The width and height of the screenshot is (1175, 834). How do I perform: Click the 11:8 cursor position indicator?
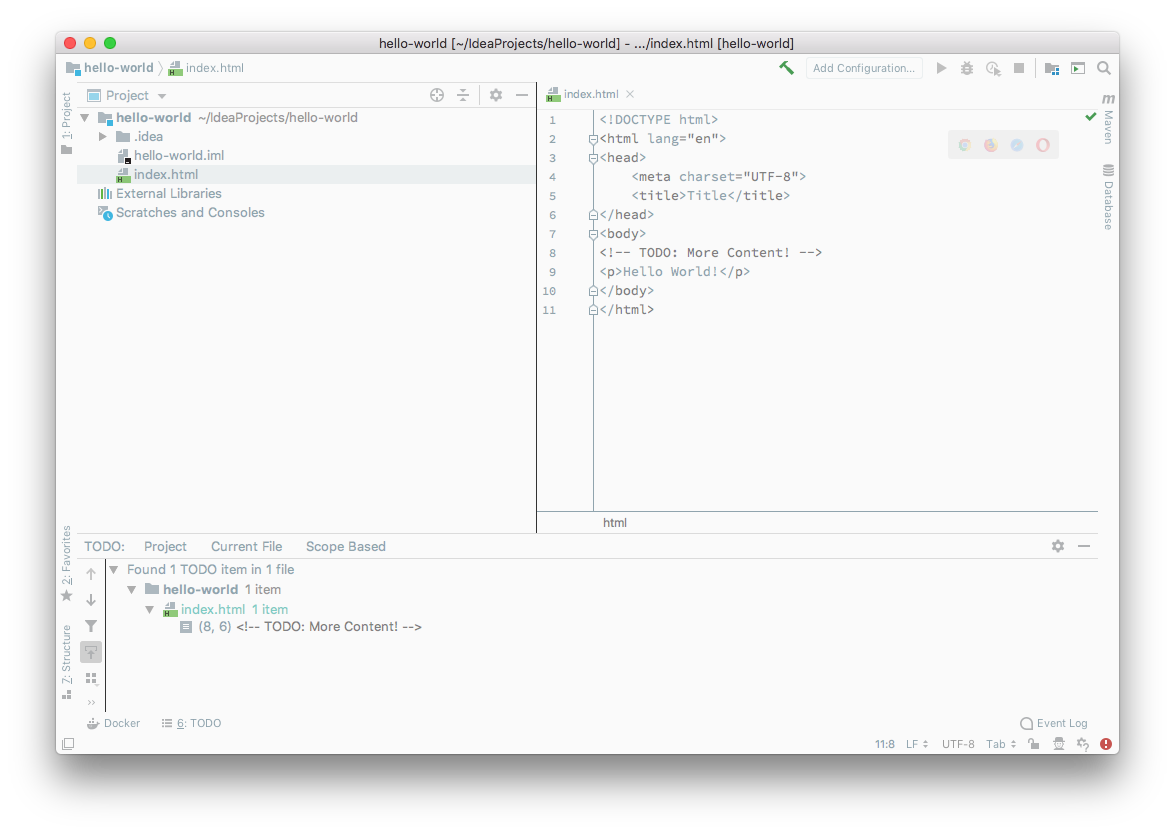point(884,744)
